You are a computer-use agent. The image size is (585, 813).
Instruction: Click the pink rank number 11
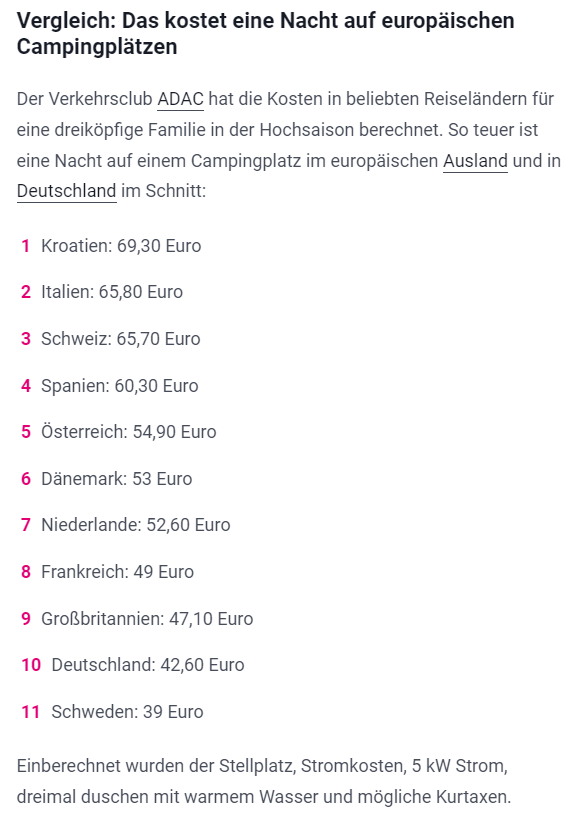(30, 712)
